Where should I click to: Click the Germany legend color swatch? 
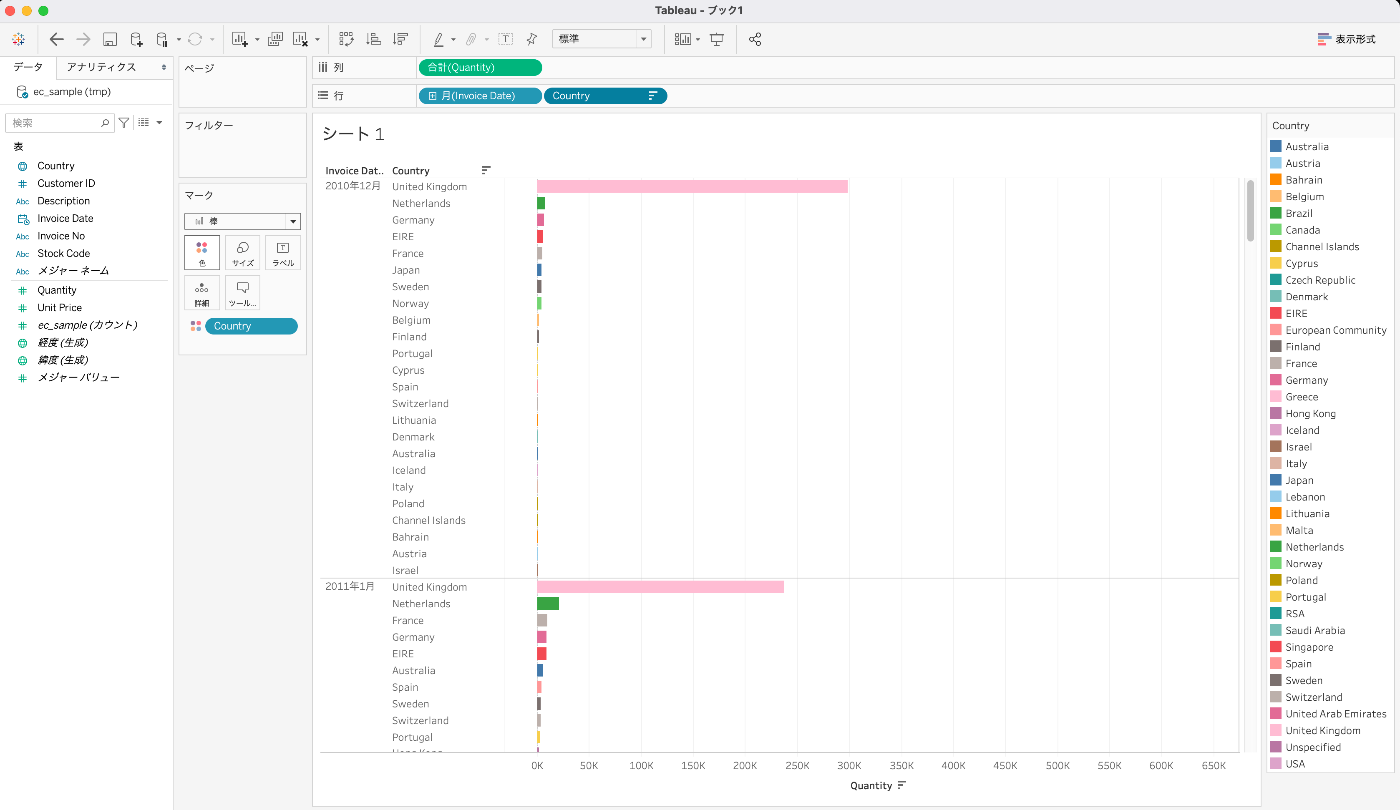tap(1276, 380)
